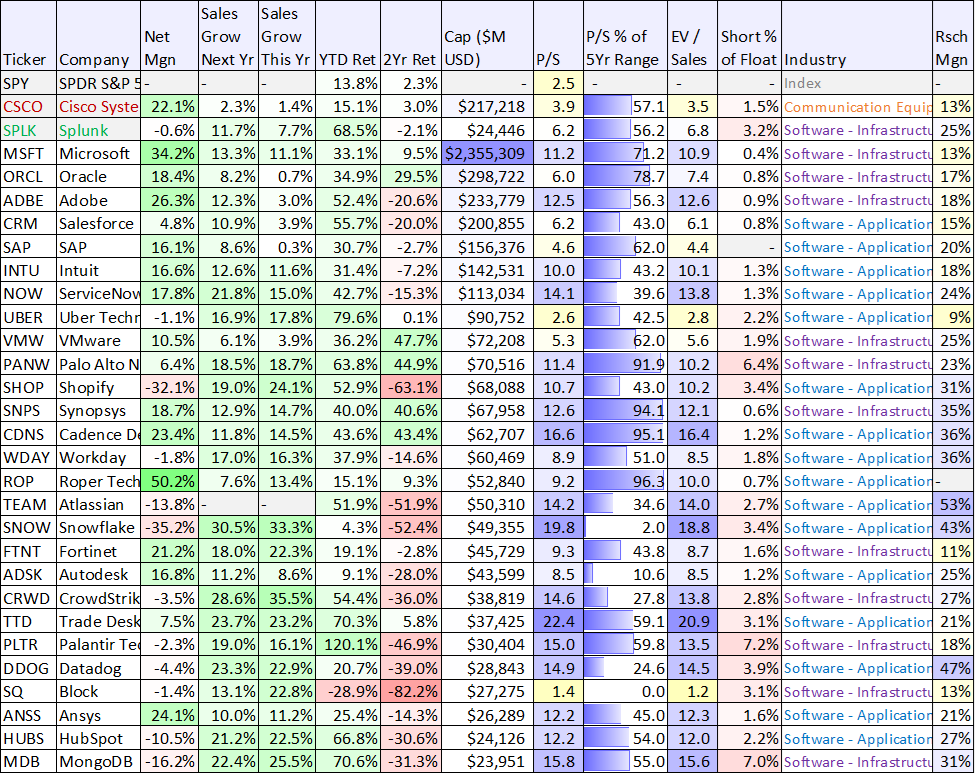This screenshot has height=774, width=975.
Task: Select the Short % of Float header
Action: (x=749, y=36)
